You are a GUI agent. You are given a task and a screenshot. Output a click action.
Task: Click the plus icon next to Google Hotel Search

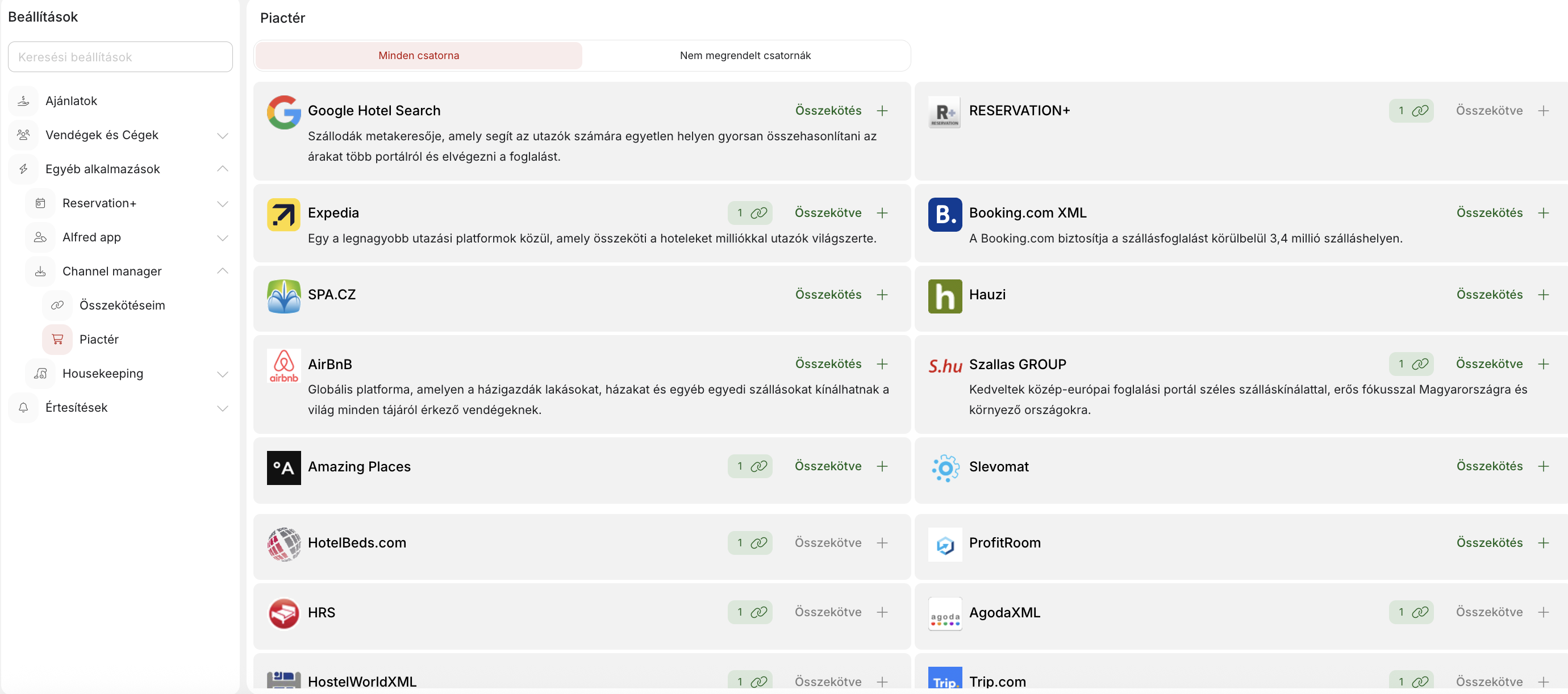pyautogui.click(x=882, y=111)
